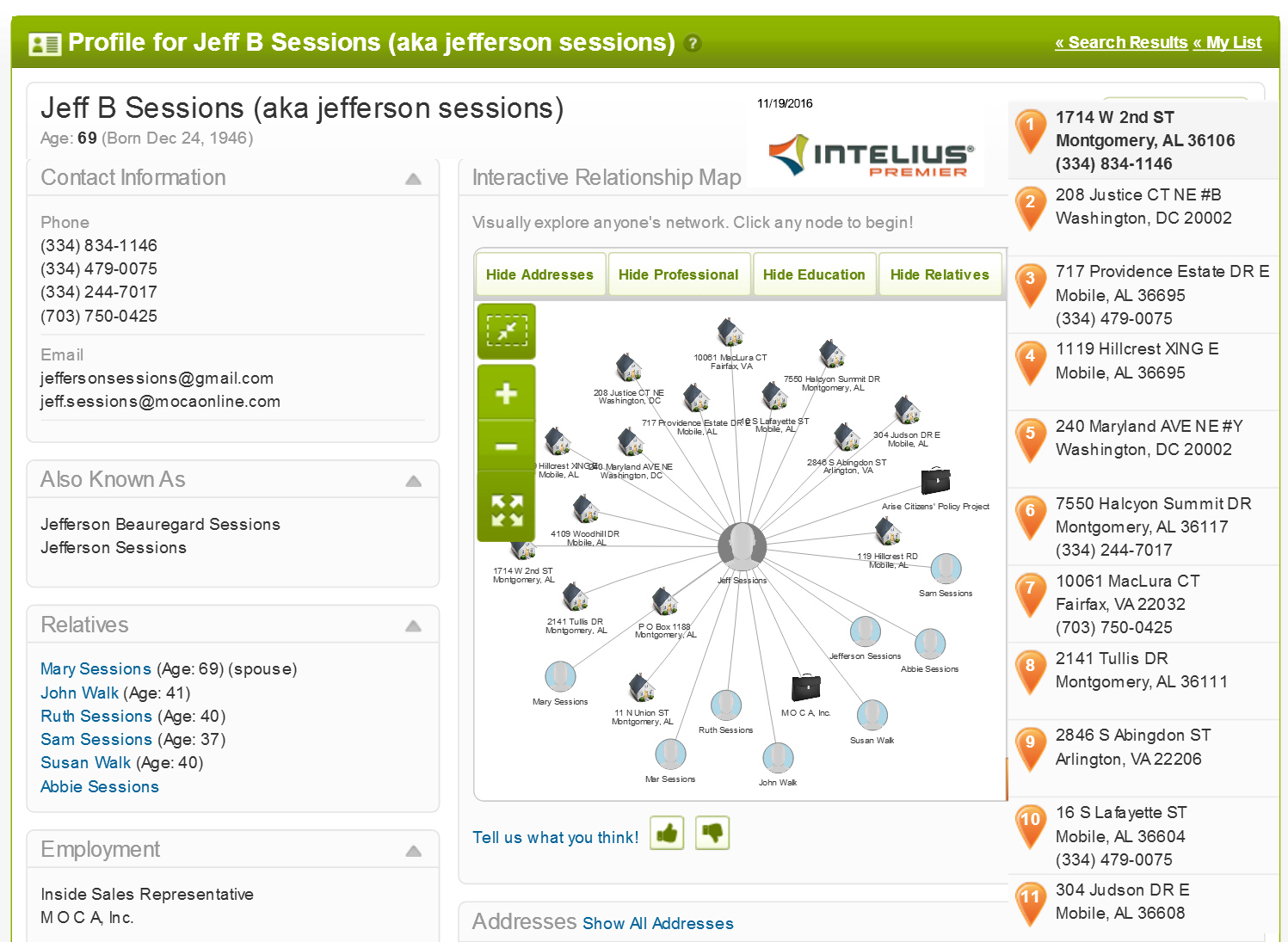1288x942 pixels.
Task: Go back to Search Results
Action: (1121, 42)
